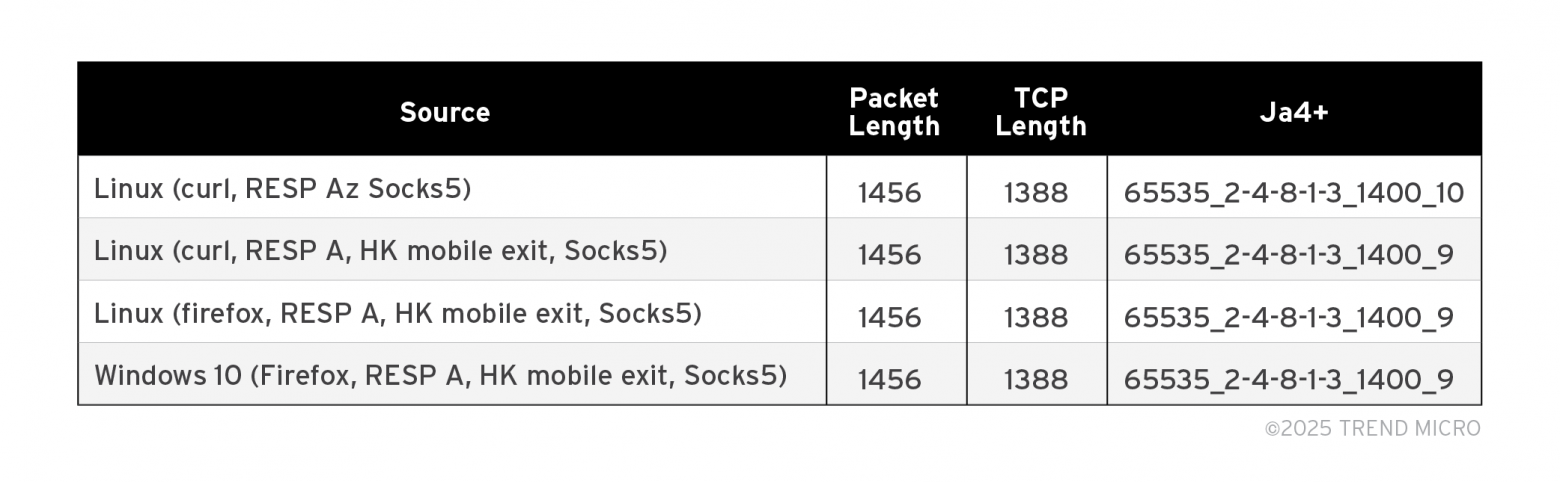Click the Linux curl HK row's 1388 value
1560x482 pixels.
pyautogui.click(x=1036, y=255)
